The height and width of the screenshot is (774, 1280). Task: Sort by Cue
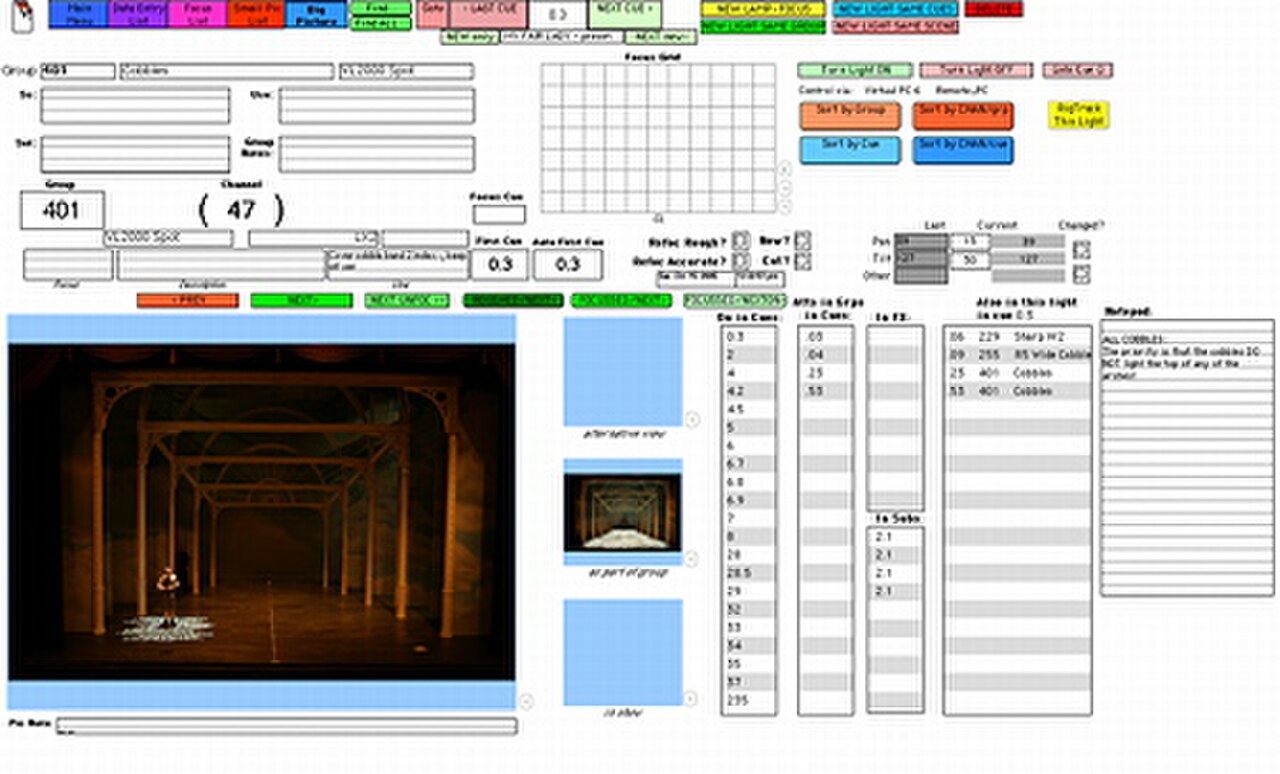coord(850,150)
